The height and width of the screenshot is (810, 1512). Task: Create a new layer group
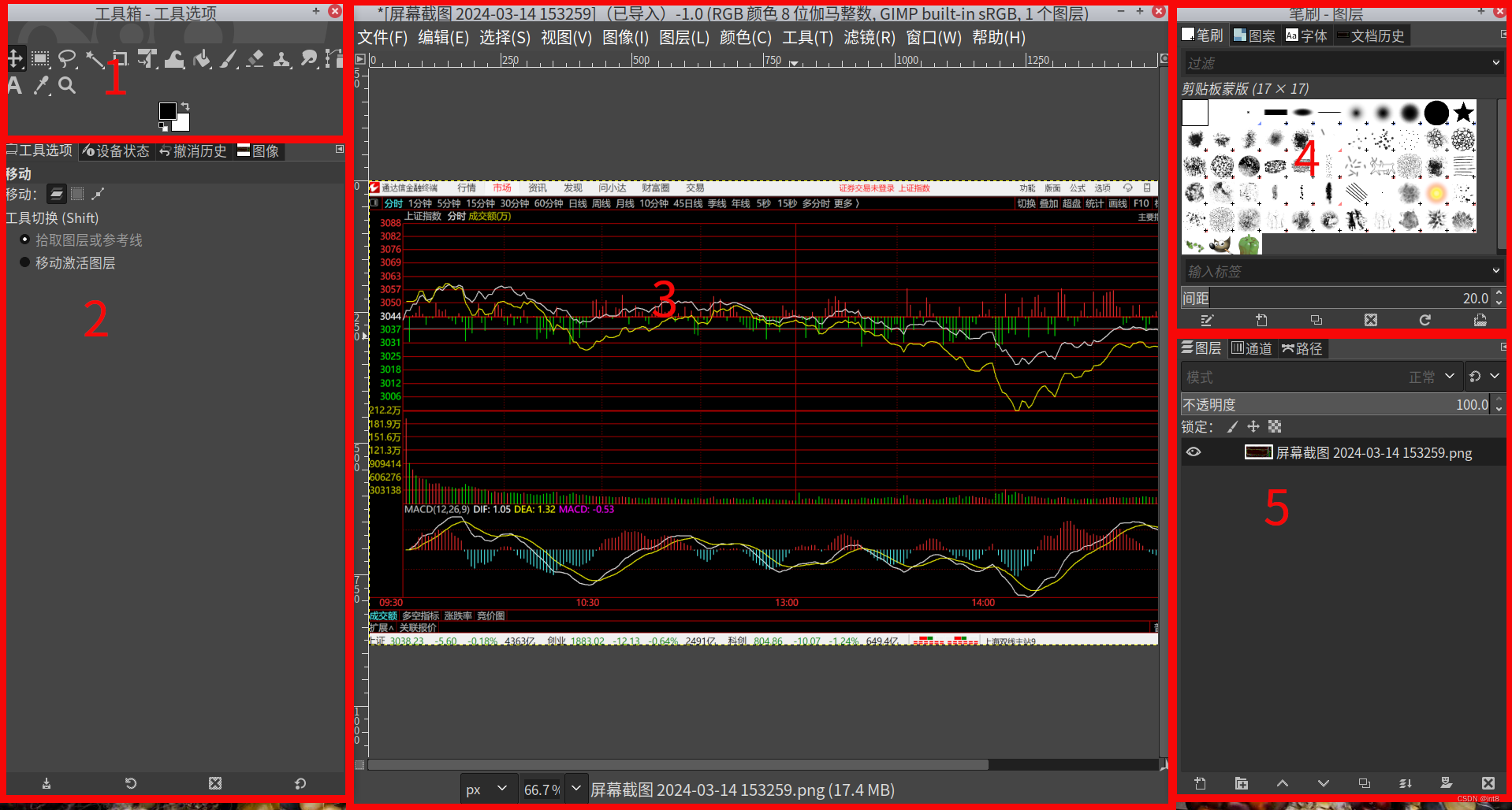[1241, 783]
